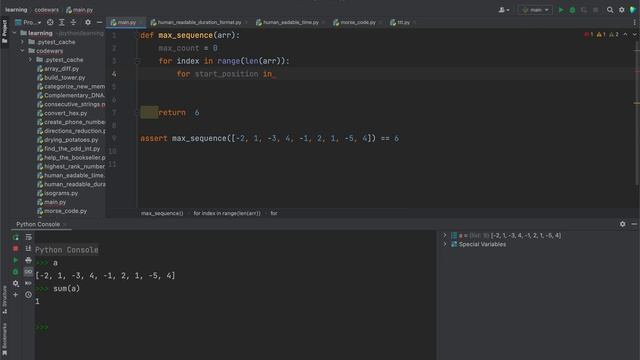
Task: Go to previous highlighted error arrow
Action: pos(625,35)
